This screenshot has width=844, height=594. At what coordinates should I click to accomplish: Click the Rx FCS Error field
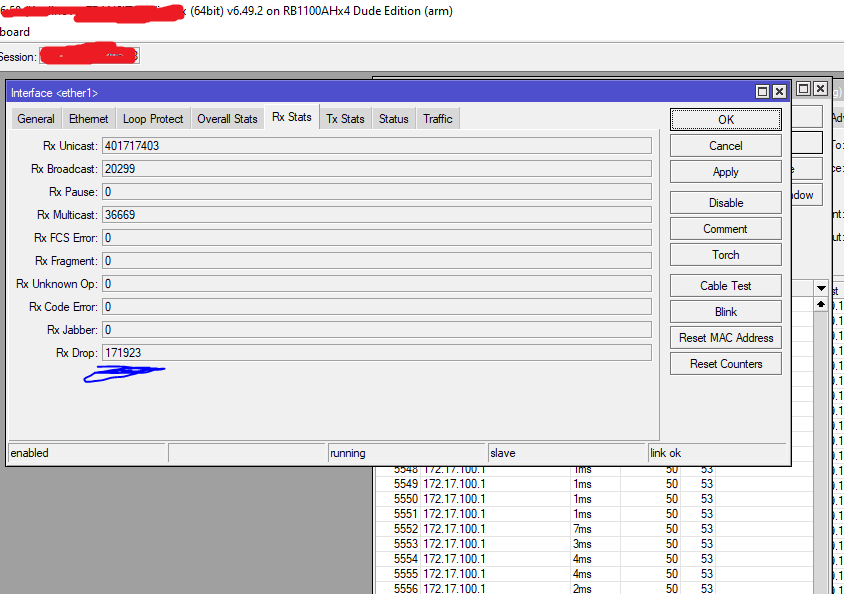(x=377, y=238)
